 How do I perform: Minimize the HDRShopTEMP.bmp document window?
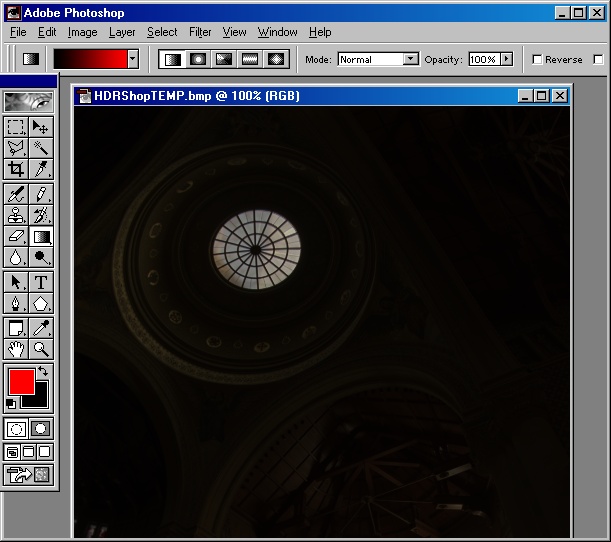[525, 96]
